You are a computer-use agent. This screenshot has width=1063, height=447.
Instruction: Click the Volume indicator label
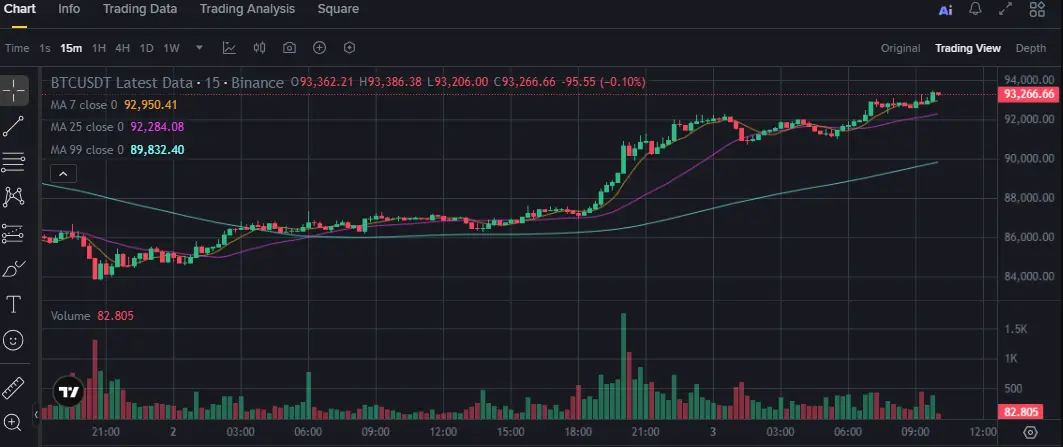pyautogui.click(x=71, y=316)
